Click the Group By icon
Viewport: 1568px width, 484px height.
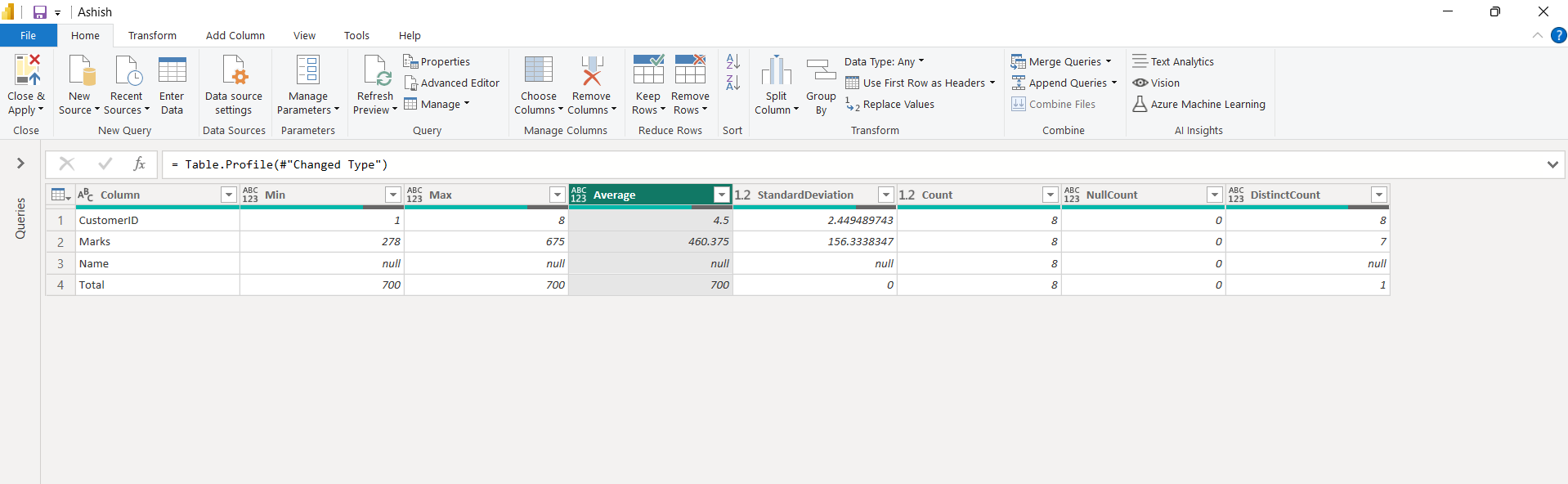pyautogui.click(x=821, y=71)
